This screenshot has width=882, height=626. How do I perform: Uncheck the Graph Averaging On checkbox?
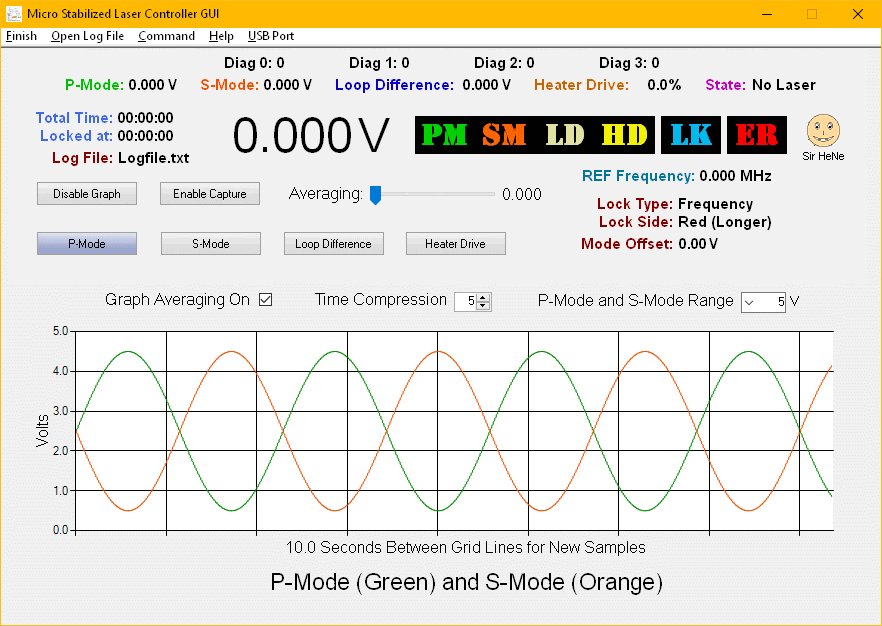(265, 300)
